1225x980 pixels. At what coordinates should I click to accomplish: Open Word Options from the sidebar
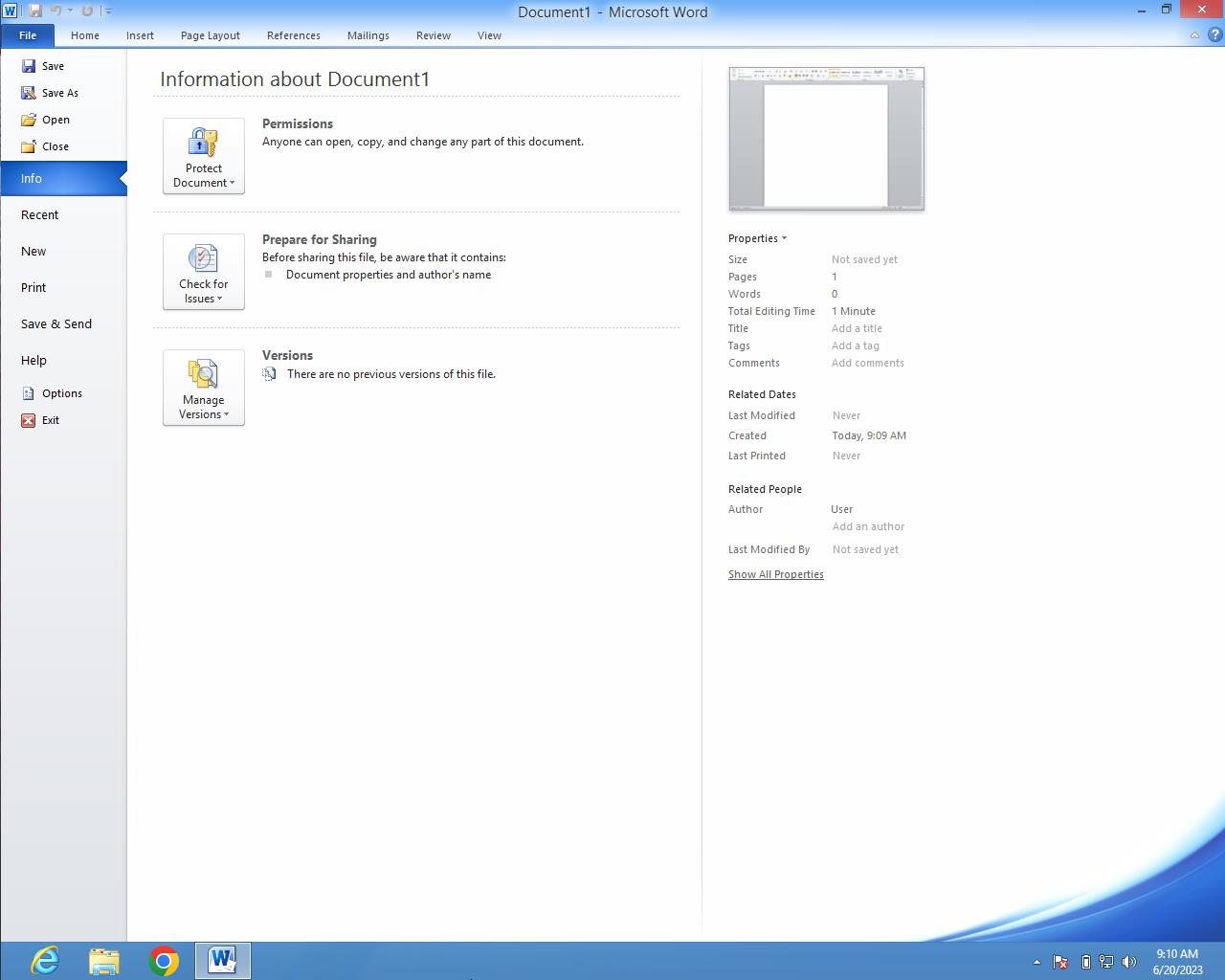coord(61,393)
